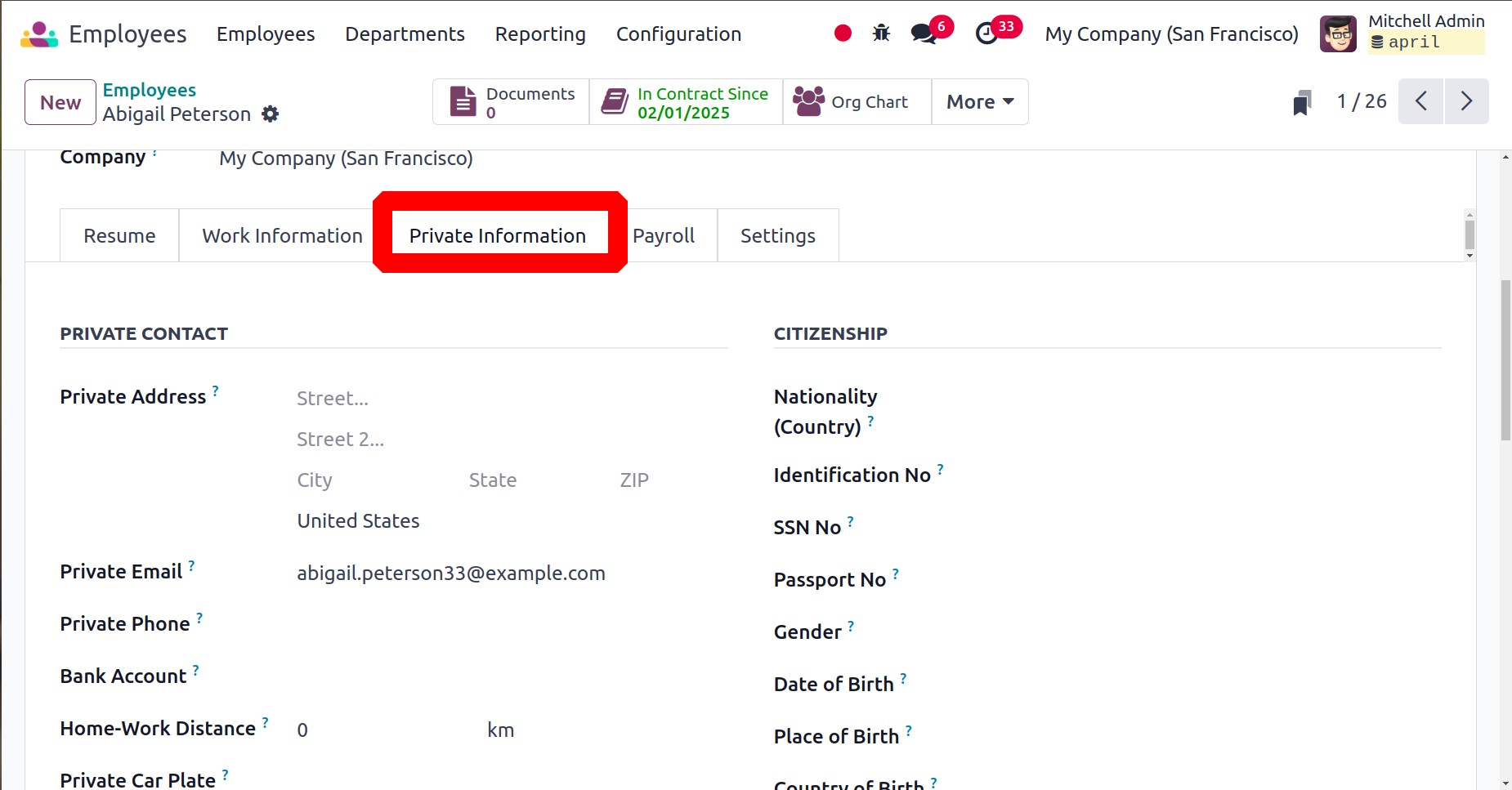
Task: Click the Employees app logo icon
Action: 39,34
